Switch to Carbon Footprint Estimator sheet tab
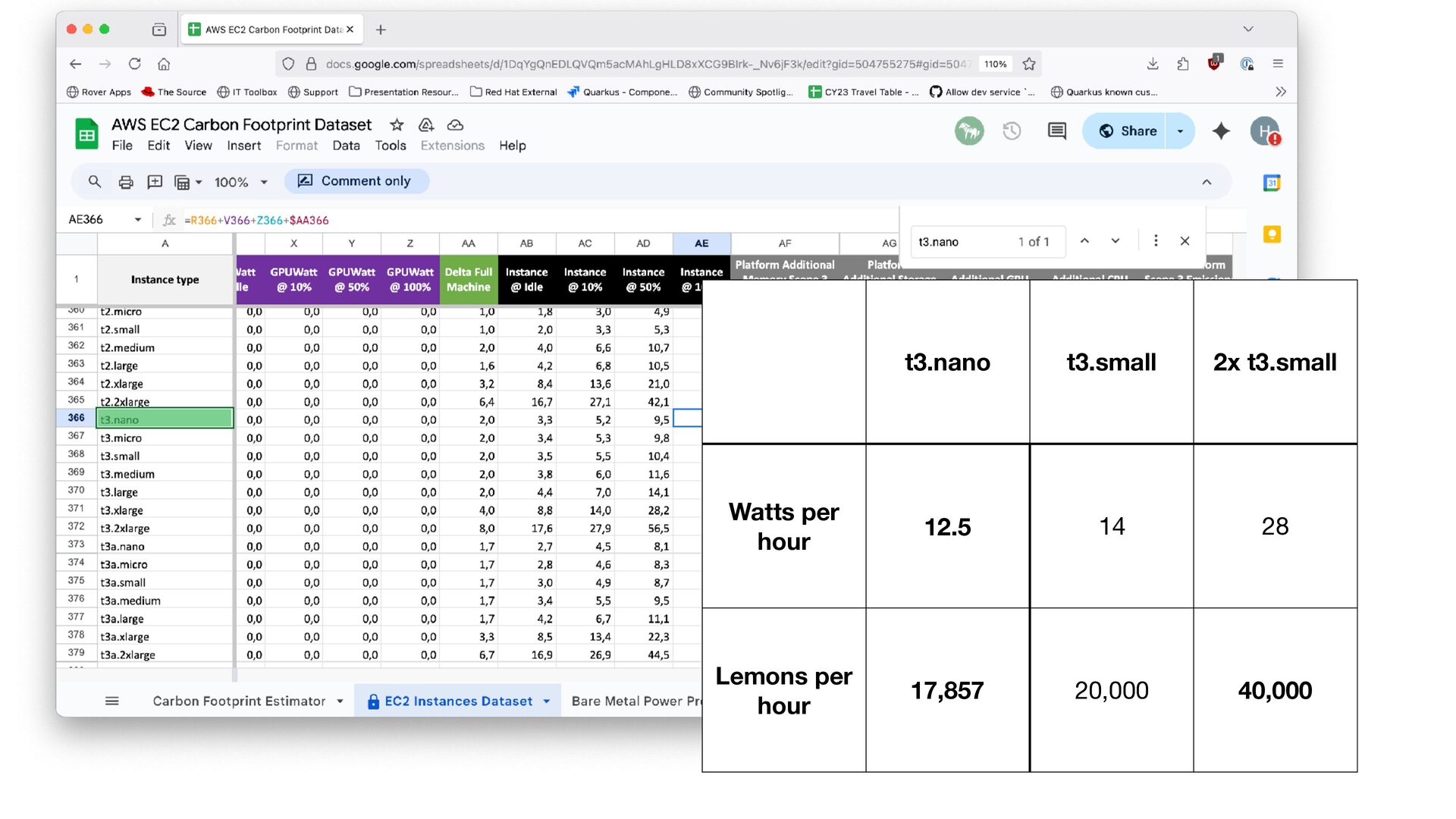The image size is (1456, 819). (x=239, y=701)
